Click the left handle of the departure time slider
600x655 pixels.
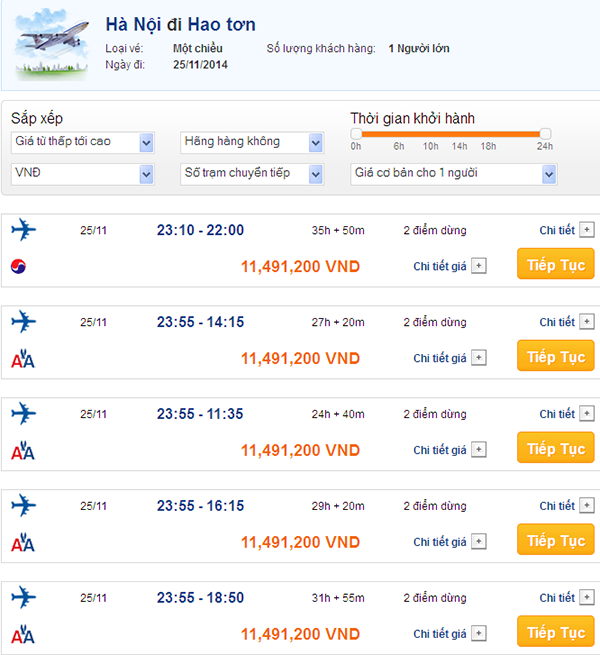tap(356, 133)
